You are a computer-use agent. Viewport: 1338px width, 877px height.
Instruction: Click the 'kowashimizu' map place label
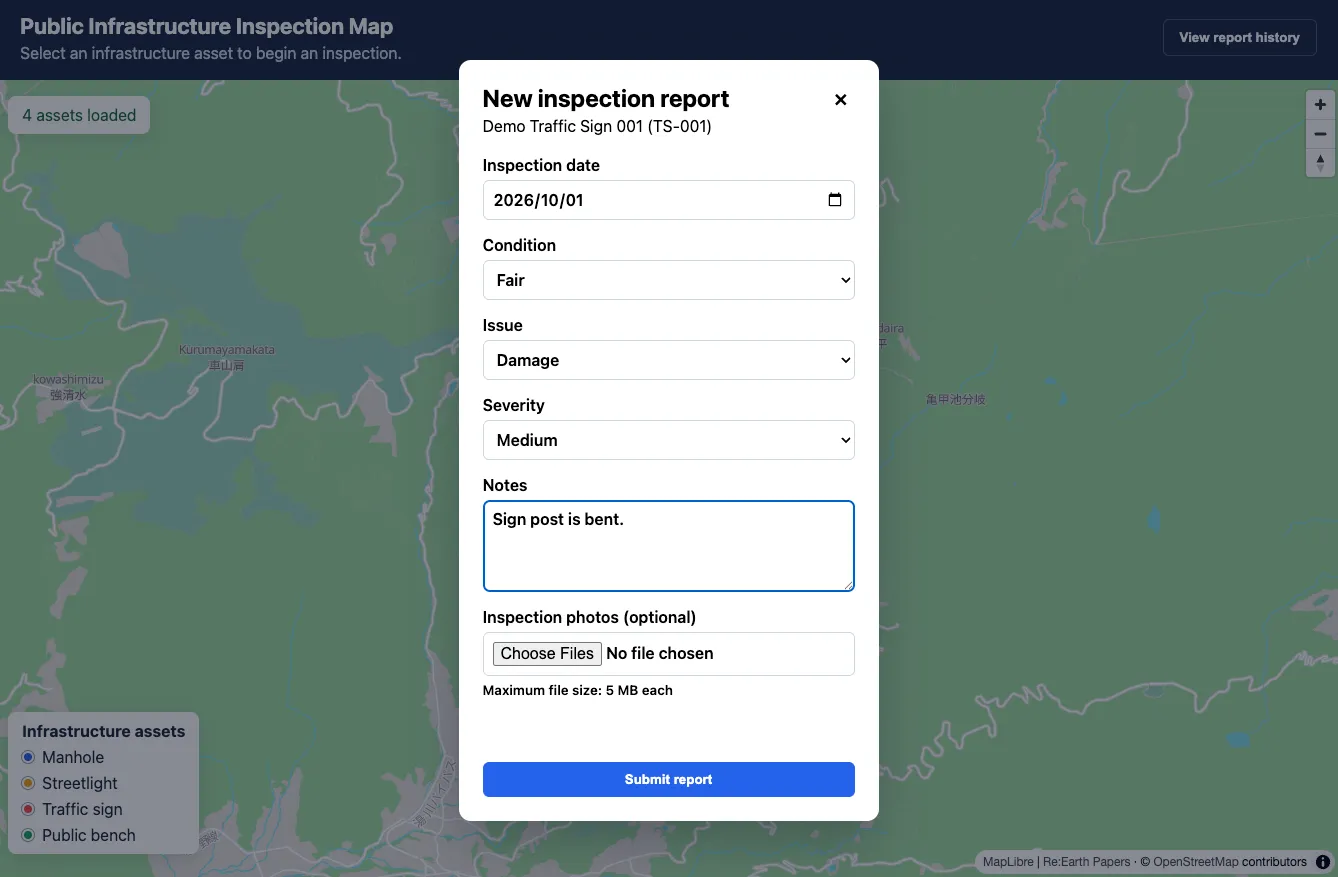click(x=69, y=380)
